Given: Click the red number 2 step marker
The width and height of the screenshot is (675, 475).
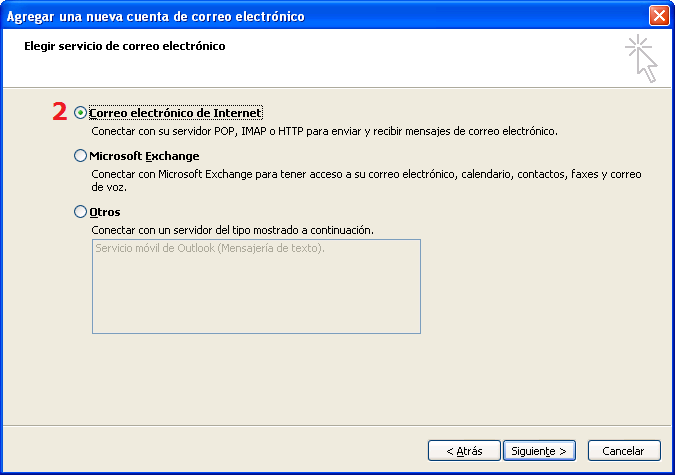Looking at the screenshot, I should pos(59,113).
